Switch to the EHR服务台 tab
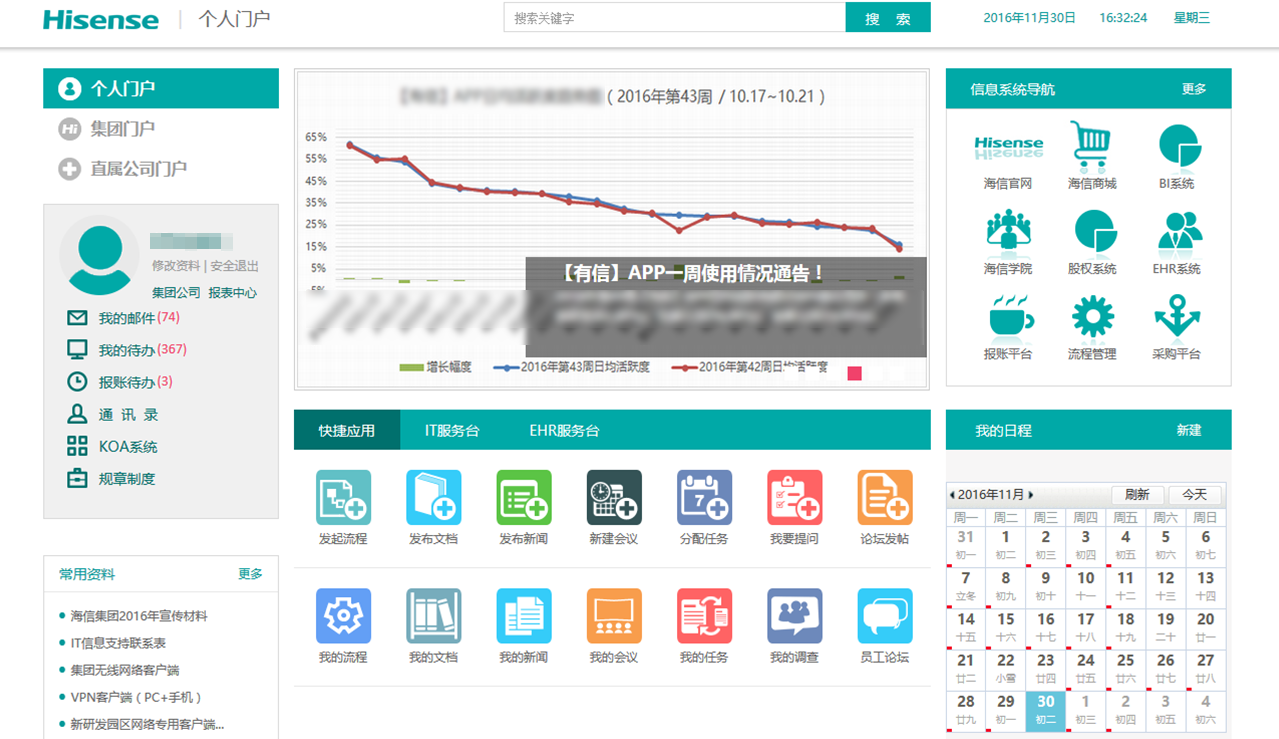The width and height of the screenshot is (1279, 739). click(564, 431)
